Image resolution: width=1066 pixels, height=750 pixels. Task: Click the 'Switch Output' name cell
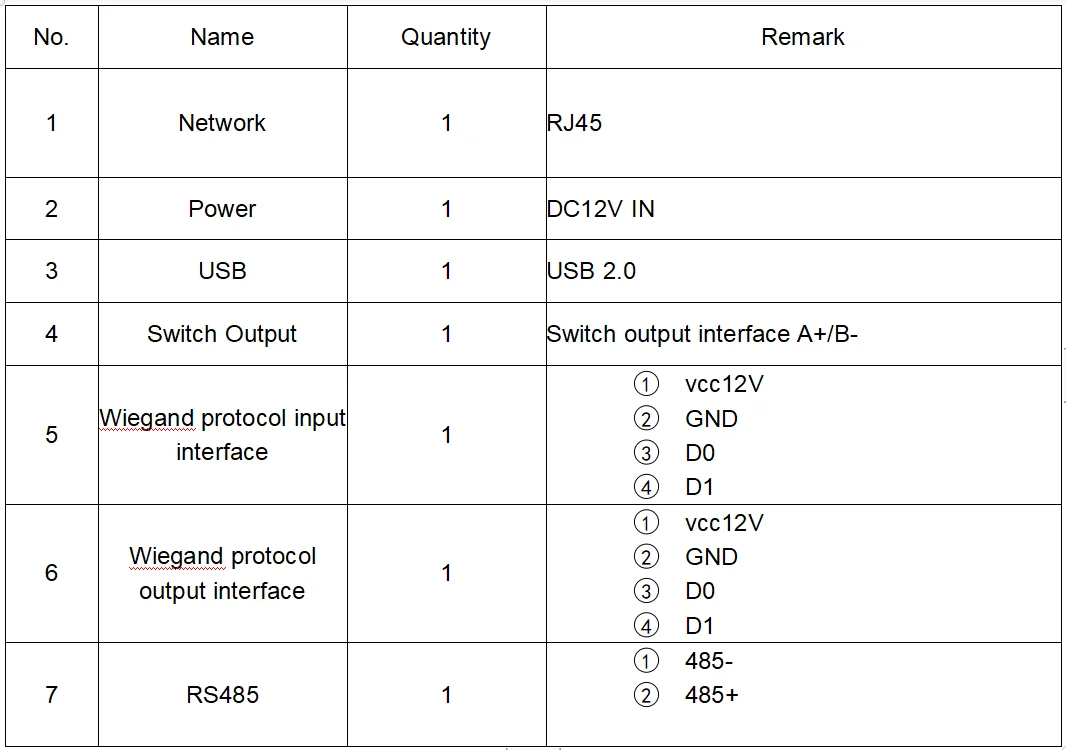[x=222, y=334]
